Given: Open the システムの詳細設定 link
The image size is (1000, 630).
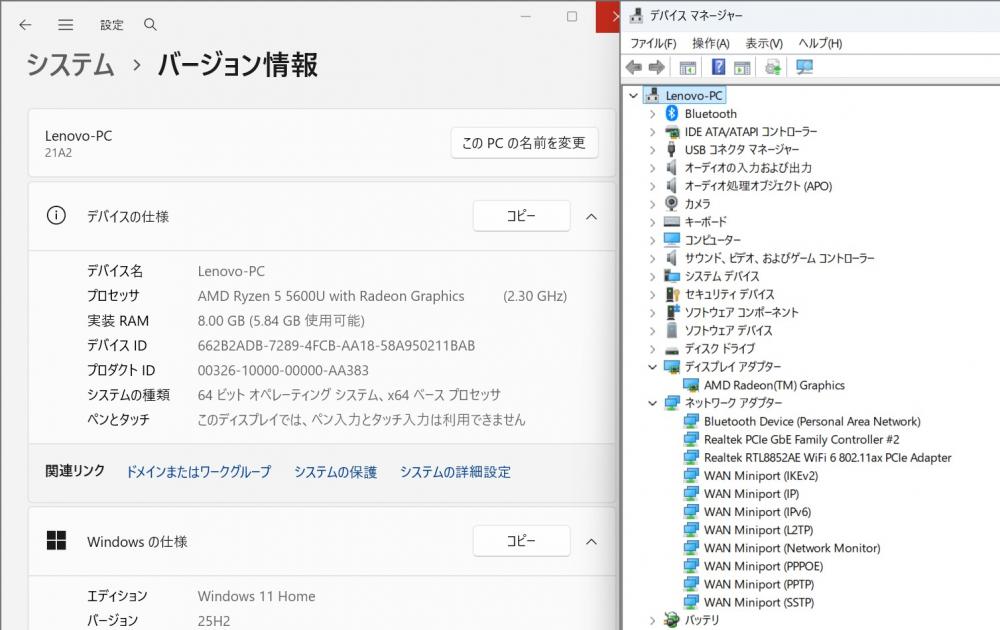Looking at the screenshot, I should tap(455, 472).
